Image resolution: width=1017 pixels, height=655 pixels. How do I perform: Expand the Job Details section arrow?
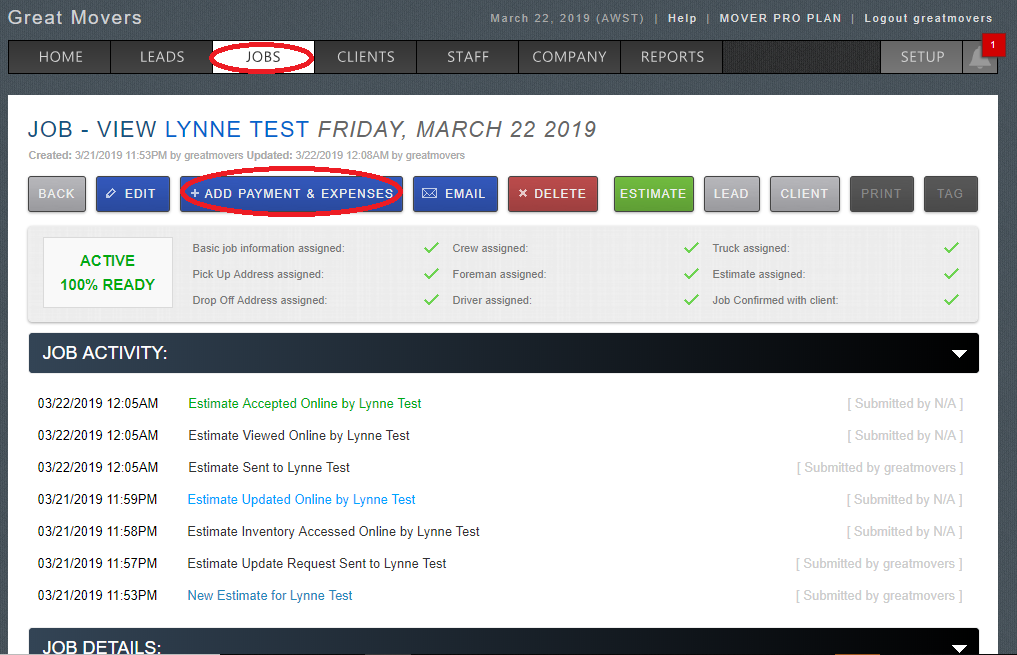[959, 646]
